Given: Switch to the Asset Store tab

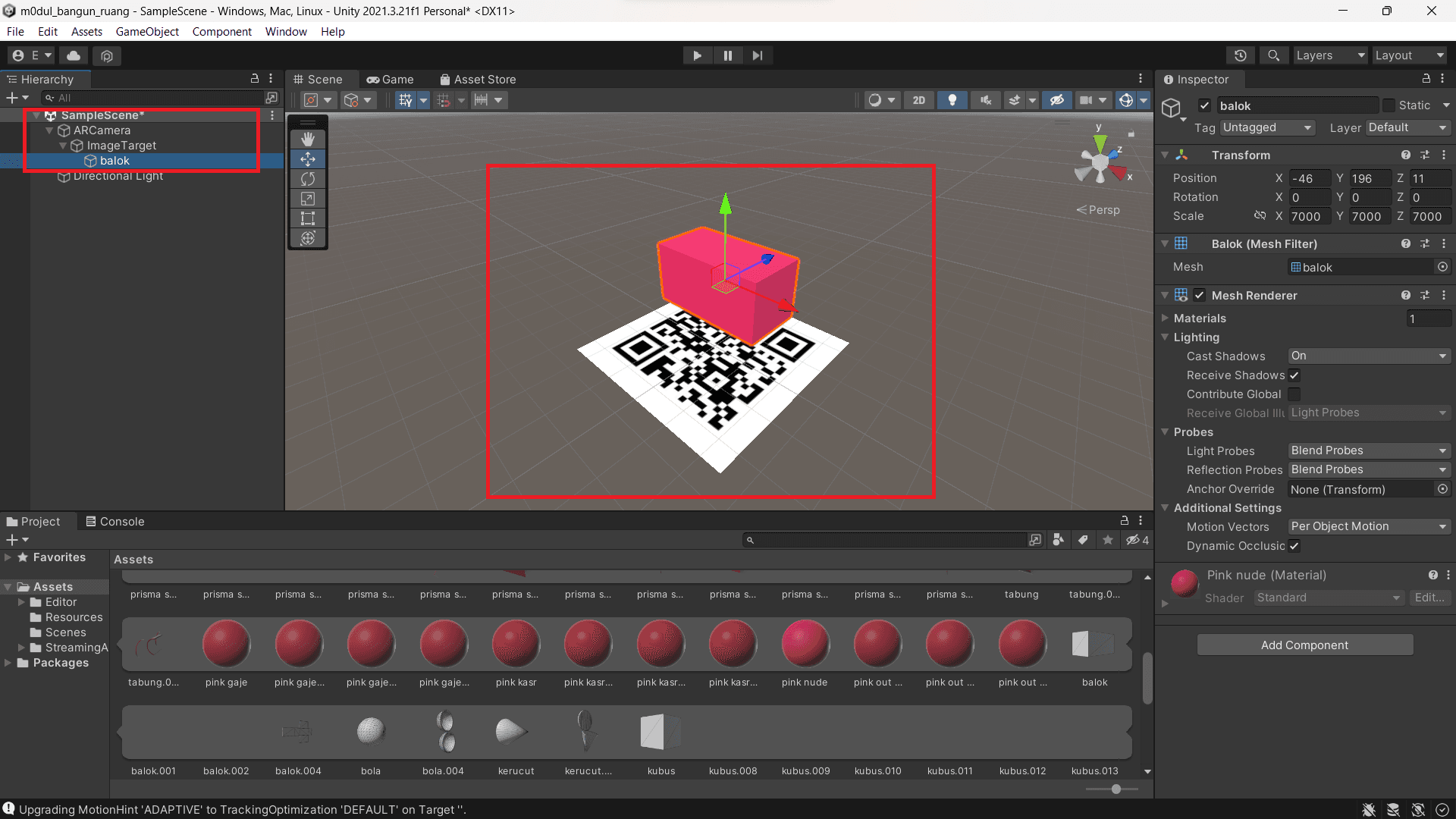Looking at the screenshot, I should pyautogui.click(x=478, y=80).
